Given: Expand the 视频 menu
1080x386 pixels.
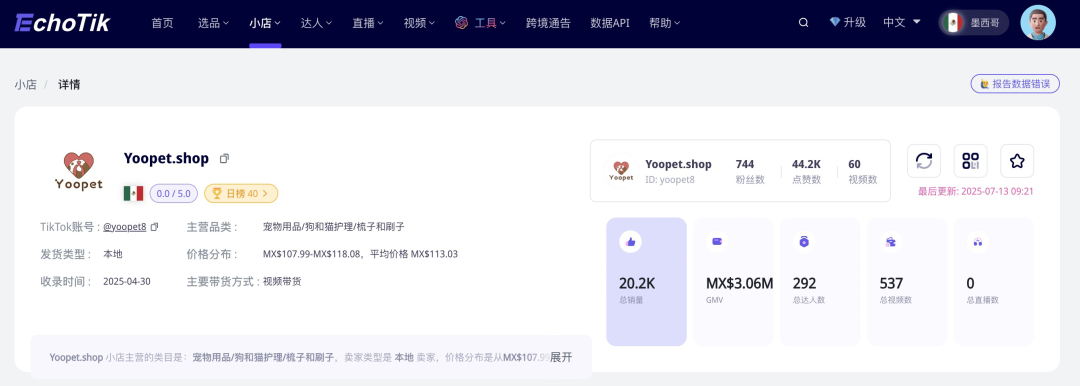Looking at the screenshot, I should [x=419, y=23].
